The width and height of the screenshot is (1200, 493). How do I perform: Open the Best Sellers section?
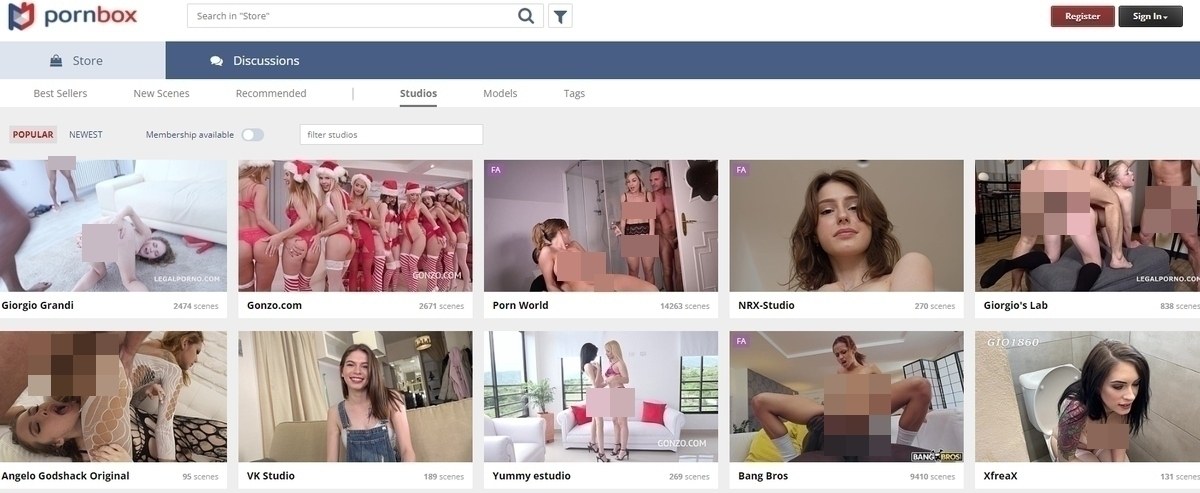pyautogui.click(x=60, y=93)
